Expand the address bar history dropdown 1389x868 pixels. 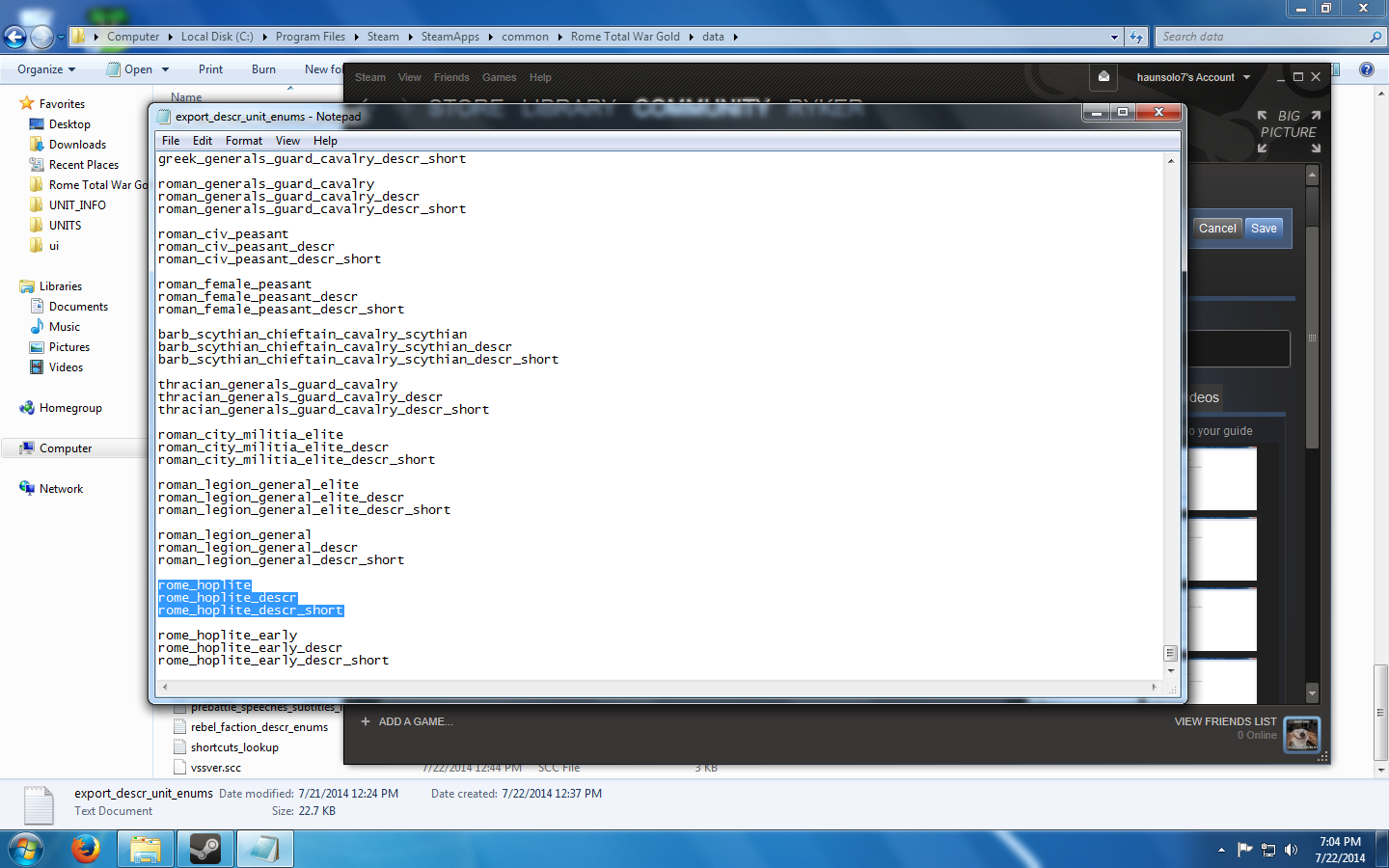[x=1114, y=37]
